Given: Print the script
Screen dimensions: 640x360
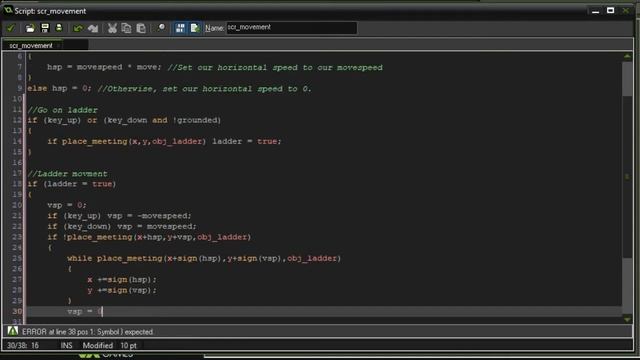Looking at the screenshot, I should click(x=59, y=28).
